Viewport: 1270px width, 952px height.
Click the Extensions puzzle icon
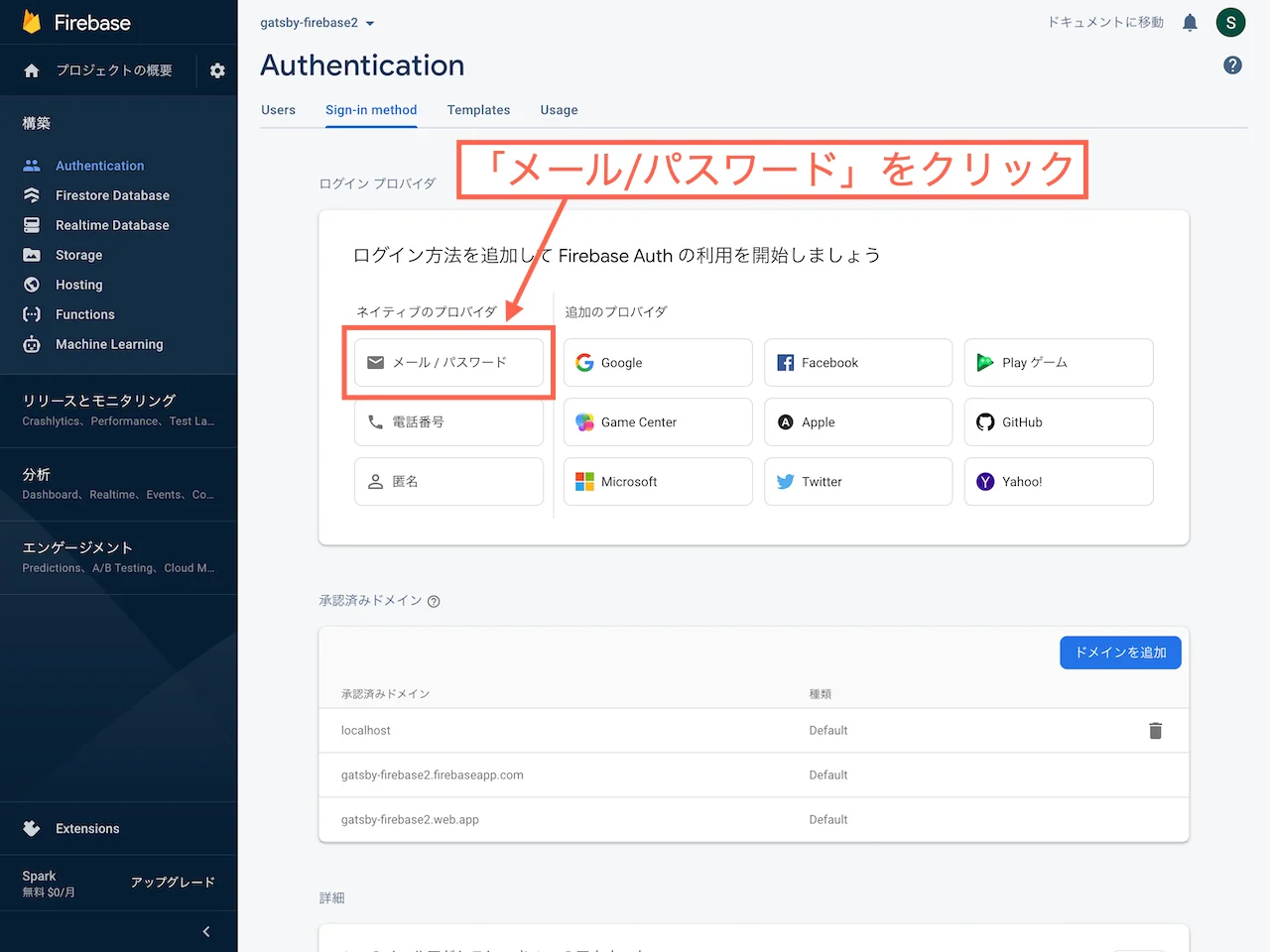pyautogui.click(x=31, y=828)
